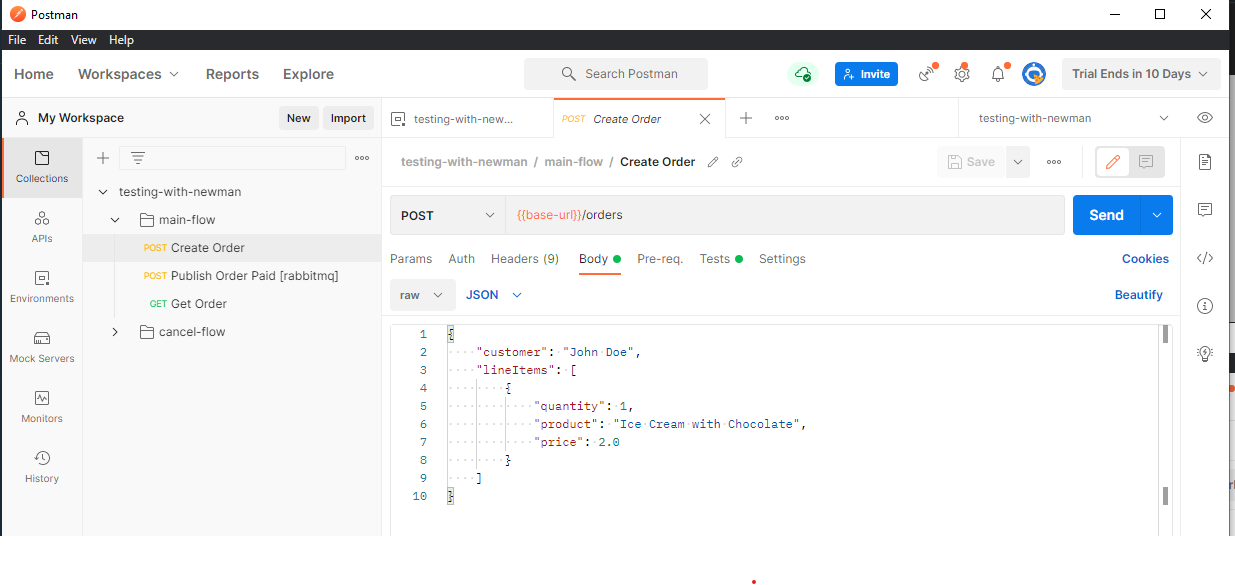Click the plus icon to create collection
This screenshot has width=1235, height=585.
tap(102, 158)
